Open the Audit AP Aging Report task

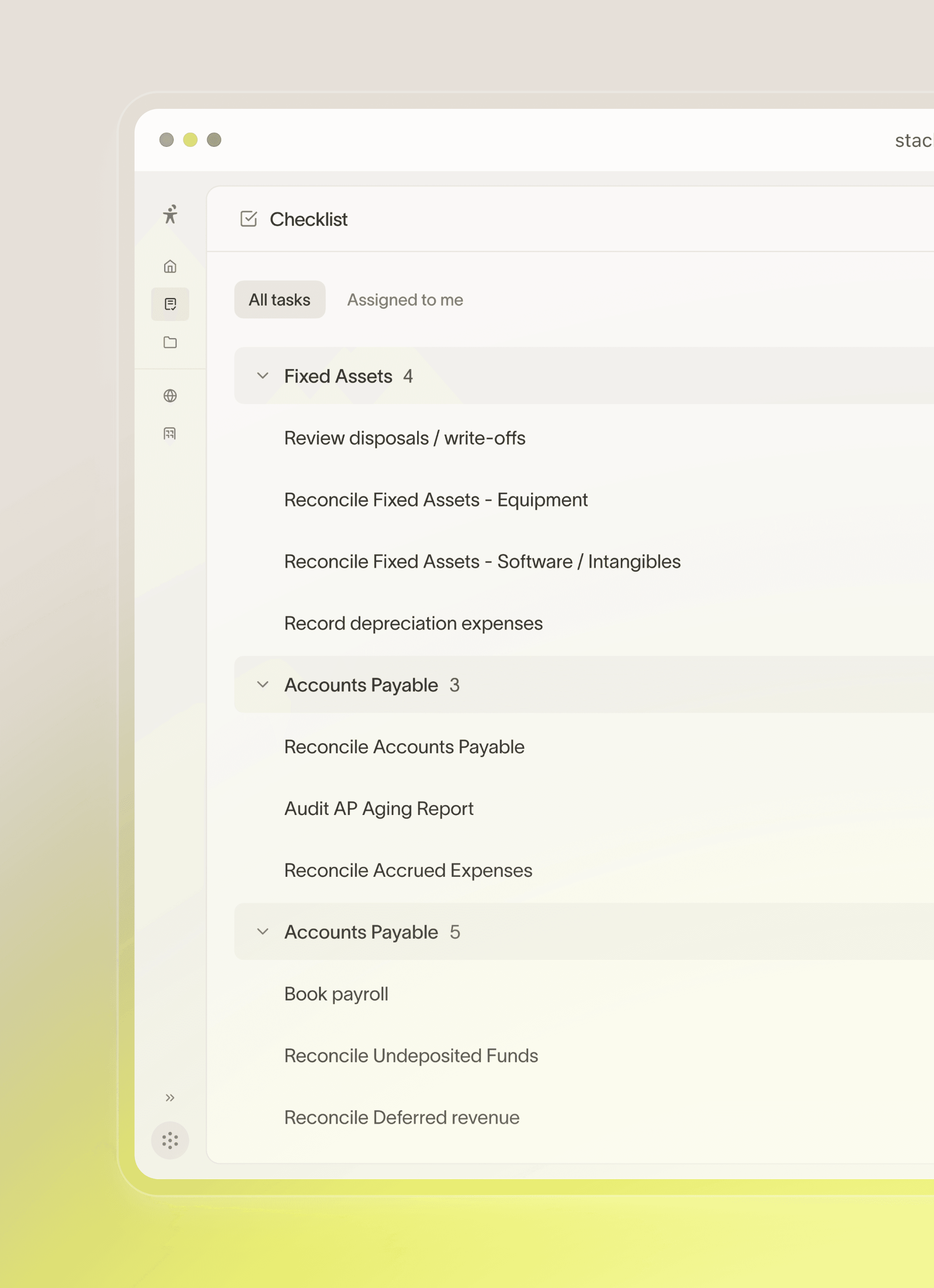[379, 808]
